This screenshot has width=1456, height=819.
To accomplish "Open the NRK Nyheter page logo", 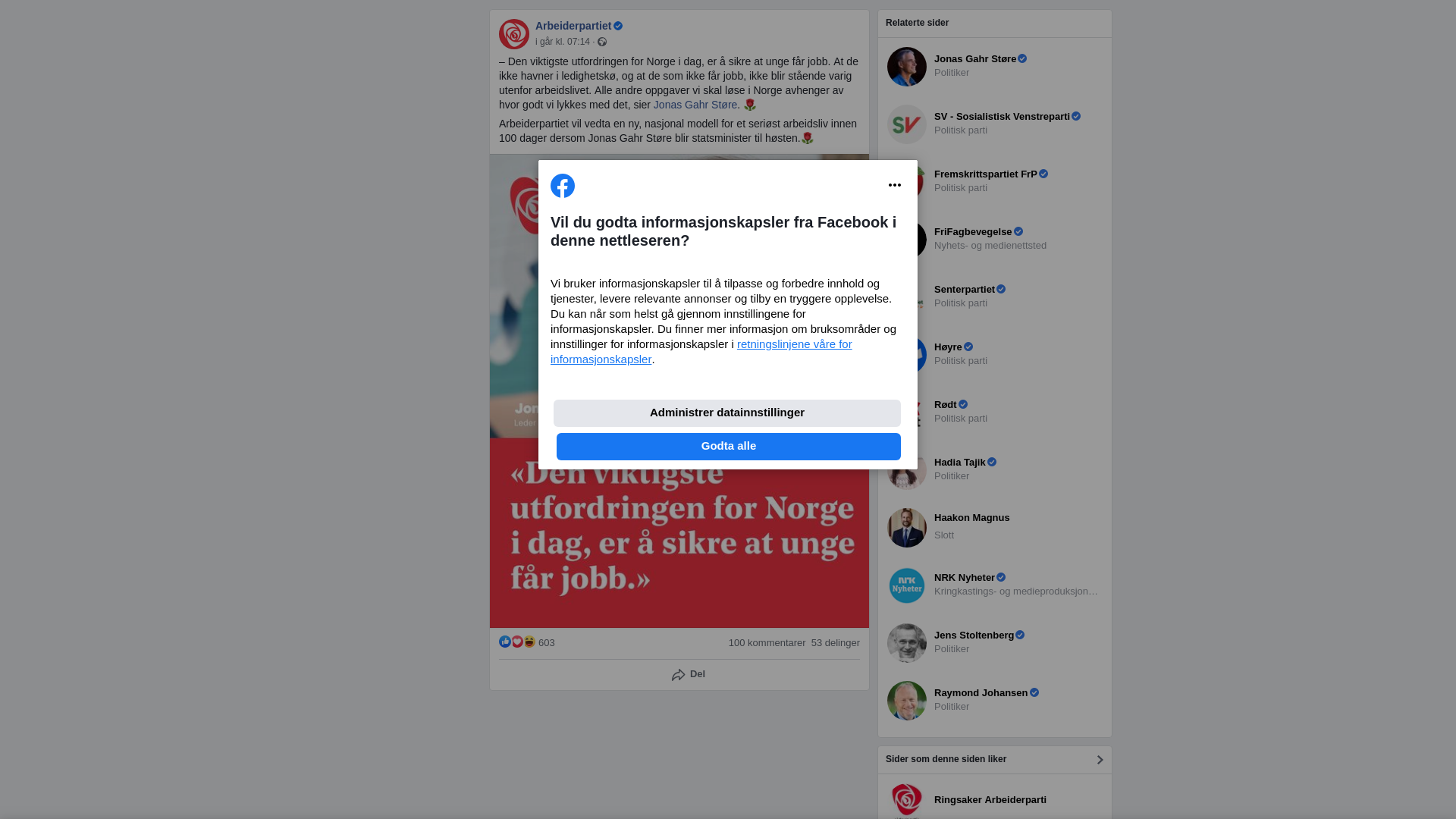I will (907, 585).
